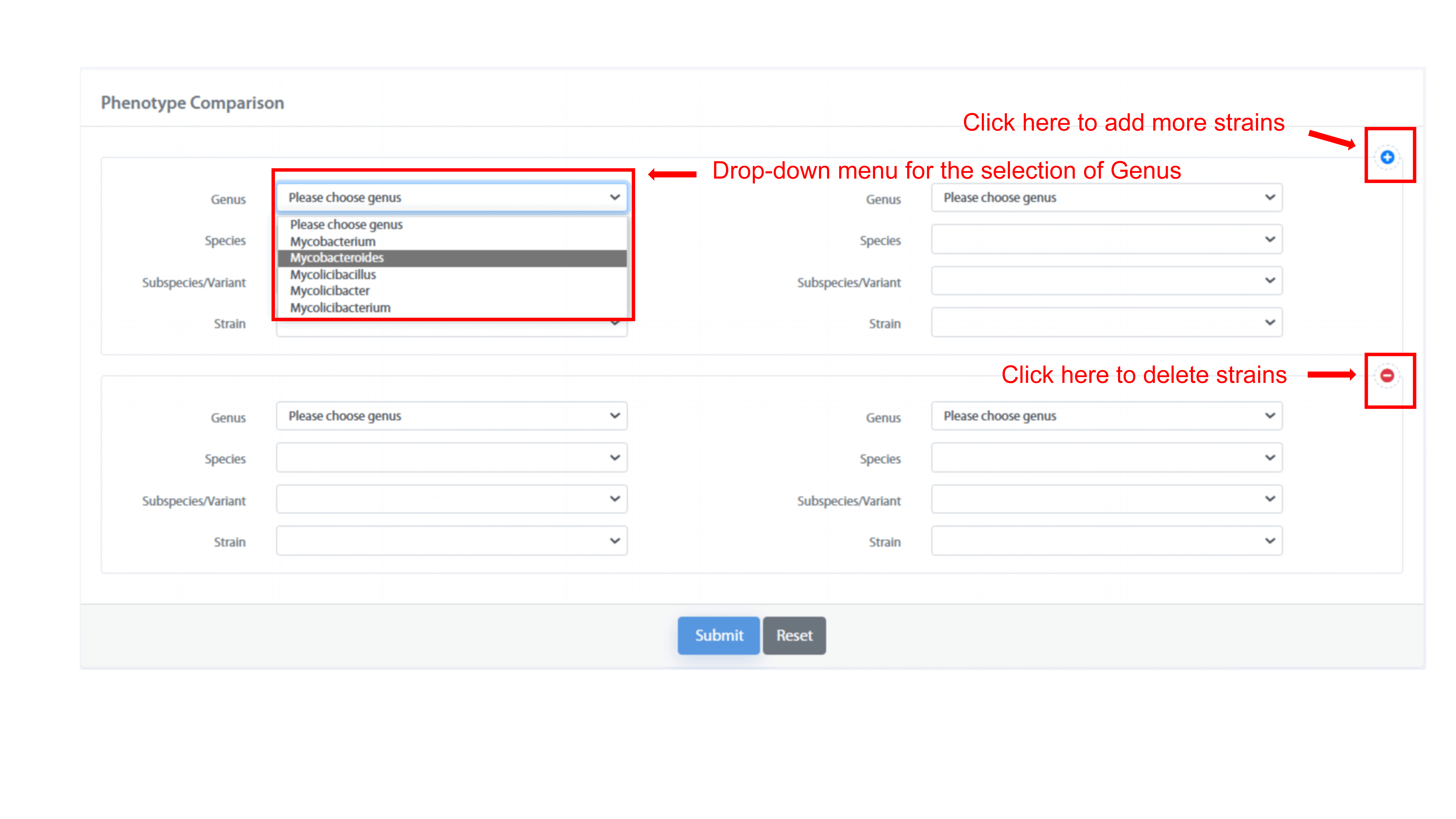
Task: Select Mycolicibacterium from genus list
Action: click(452, 308)
